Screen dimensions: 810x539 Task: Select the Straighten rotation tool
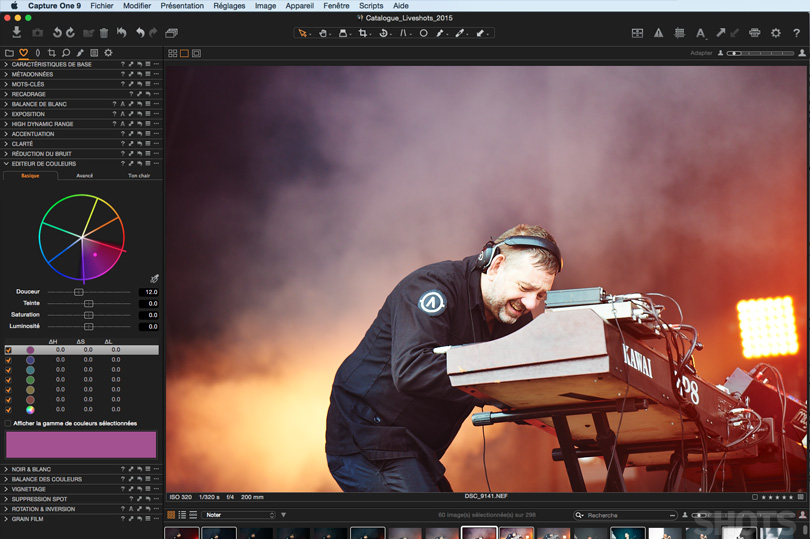[x=383, y=33]
